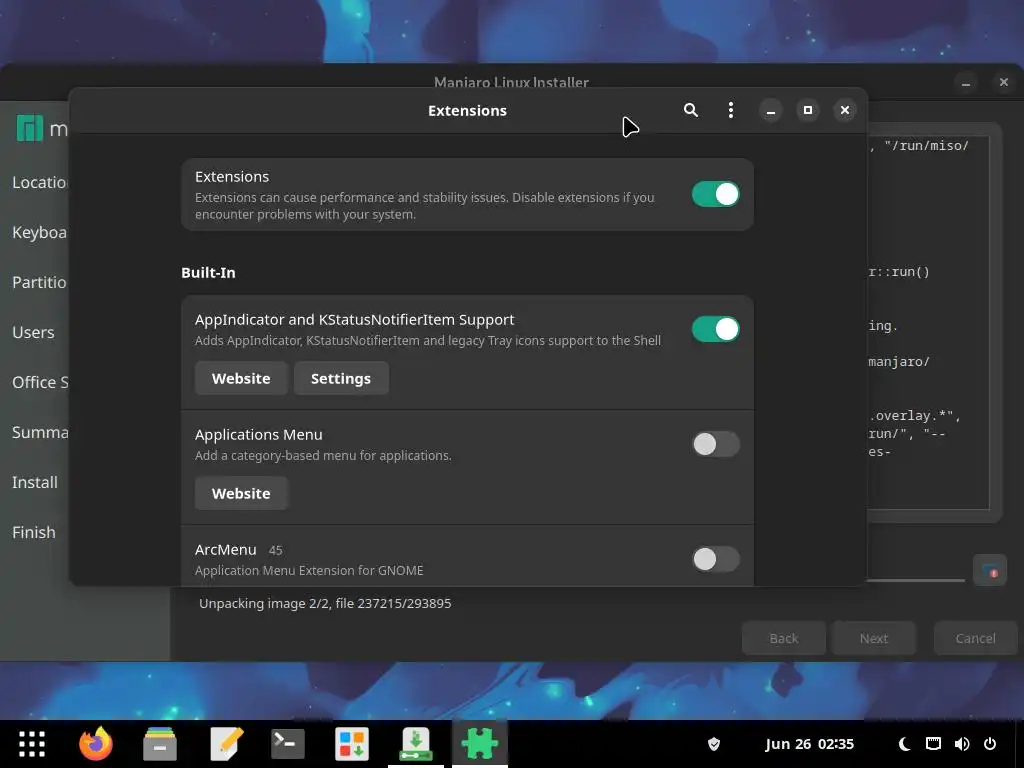
Task: Open search in Extensions window
Action: (690, 110)
